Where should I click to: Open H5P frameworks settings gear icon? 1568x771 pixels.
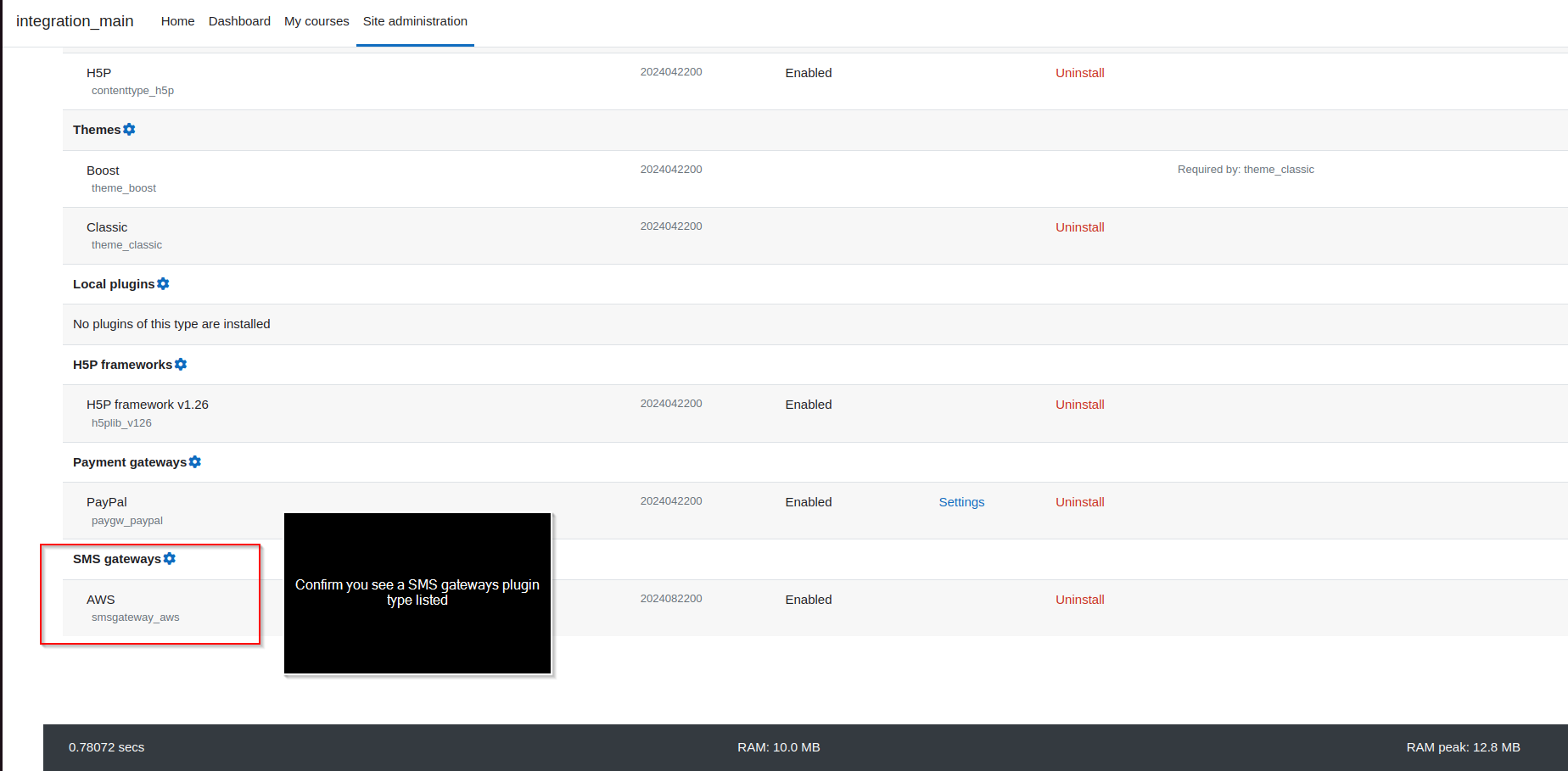point(181,365)
